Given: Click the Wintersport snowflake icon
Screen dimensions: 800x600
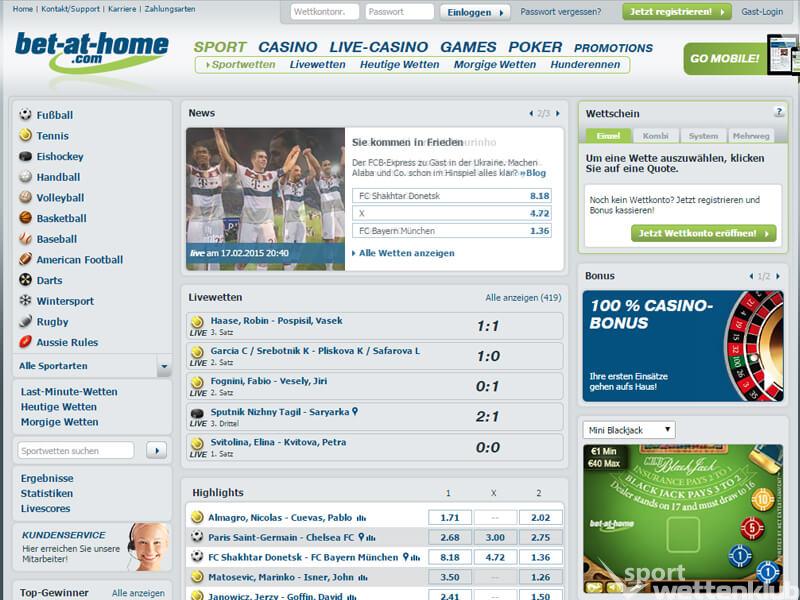Looking at the screenshot, I should click(x=25, y=301).
